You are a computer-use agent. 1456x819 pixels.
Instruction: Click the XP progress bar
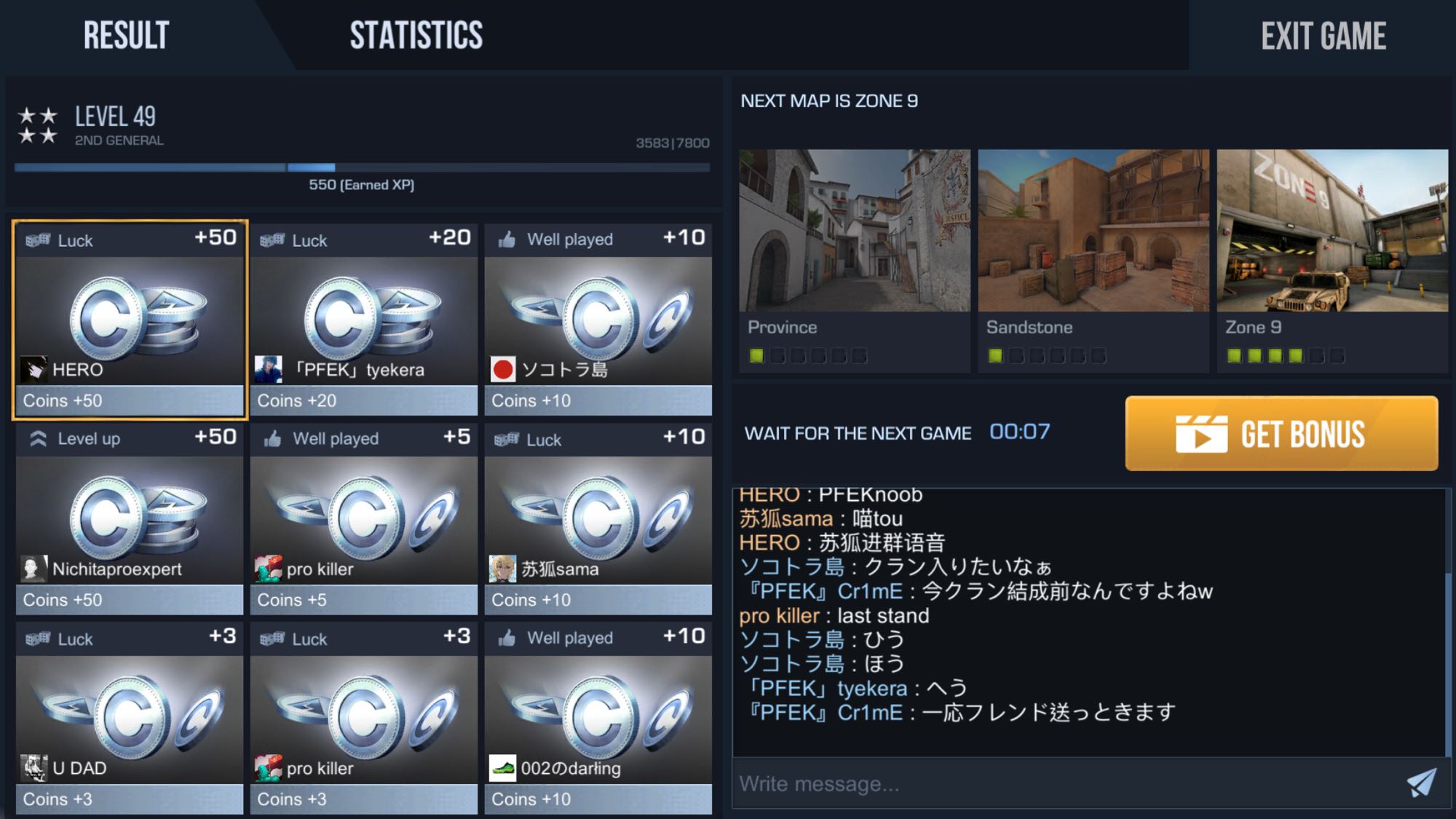[x=362, y=167]
